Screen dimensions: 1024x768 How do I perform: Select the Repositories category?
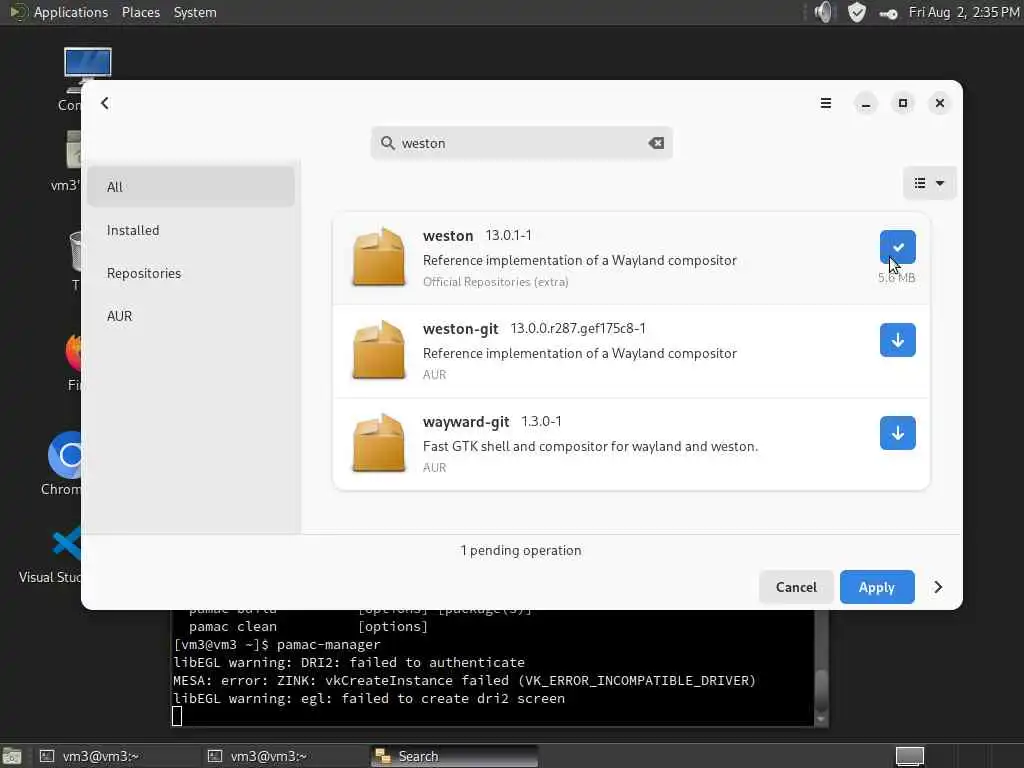[x=191, y=273]
